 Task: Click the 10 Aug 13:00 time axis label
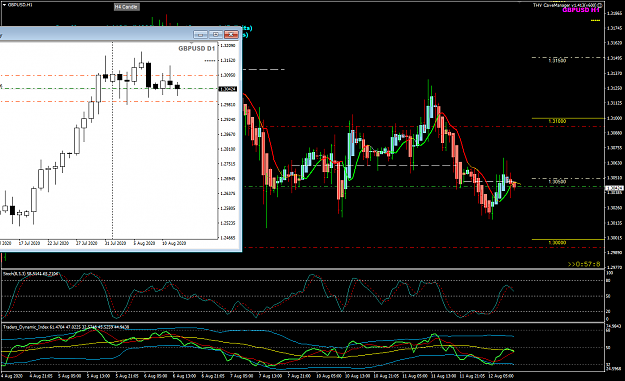pos(357,376)
